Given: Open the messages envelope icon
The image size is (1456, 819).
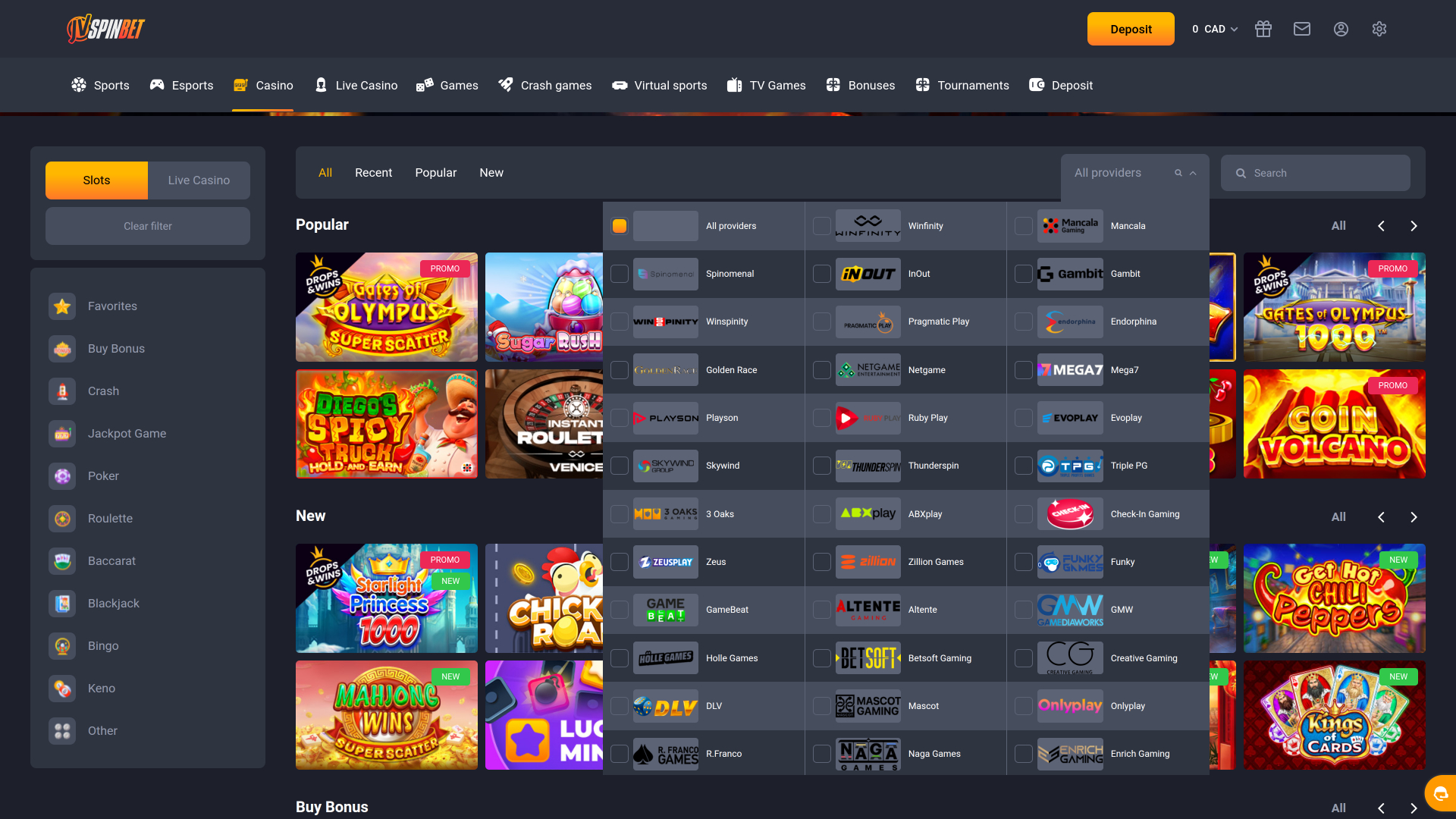Looking at the screenshot, I should [1302, 28].
